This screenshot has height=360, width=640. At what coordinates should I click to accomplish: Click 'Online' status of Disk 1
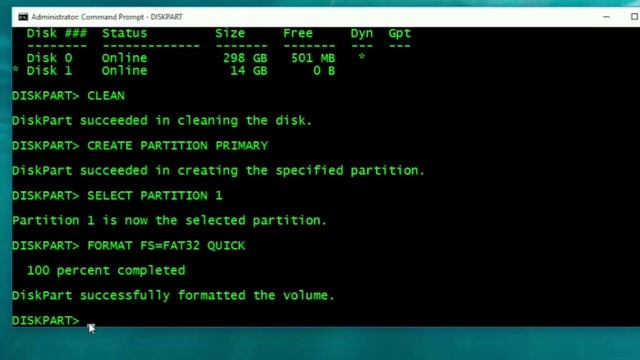coord(124,71)
